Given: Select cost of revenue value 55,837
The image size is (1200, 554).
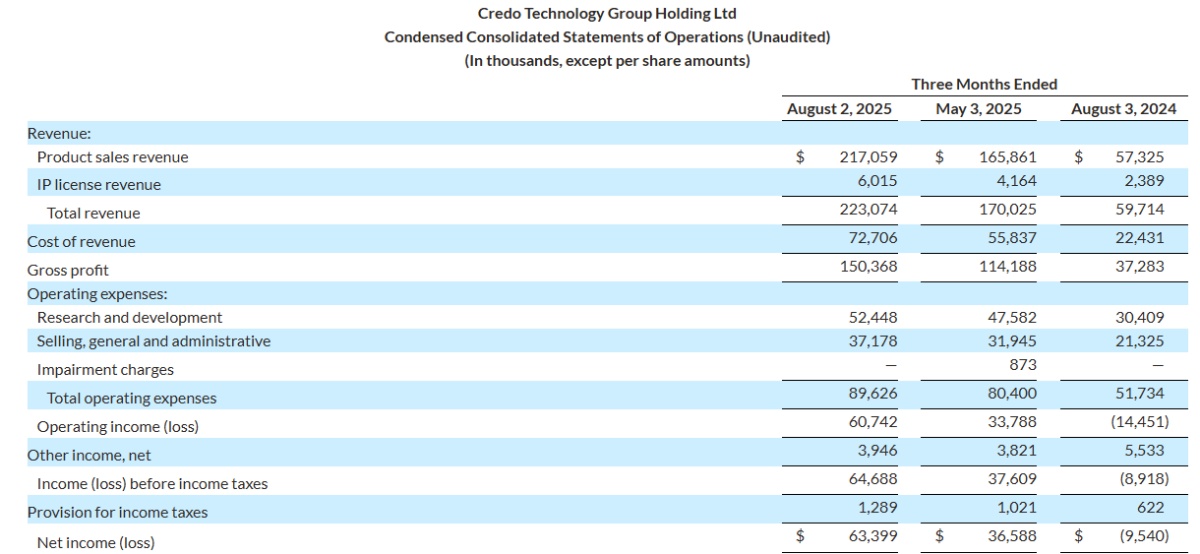Looking at the screenshot, I should coord(1012,238).
